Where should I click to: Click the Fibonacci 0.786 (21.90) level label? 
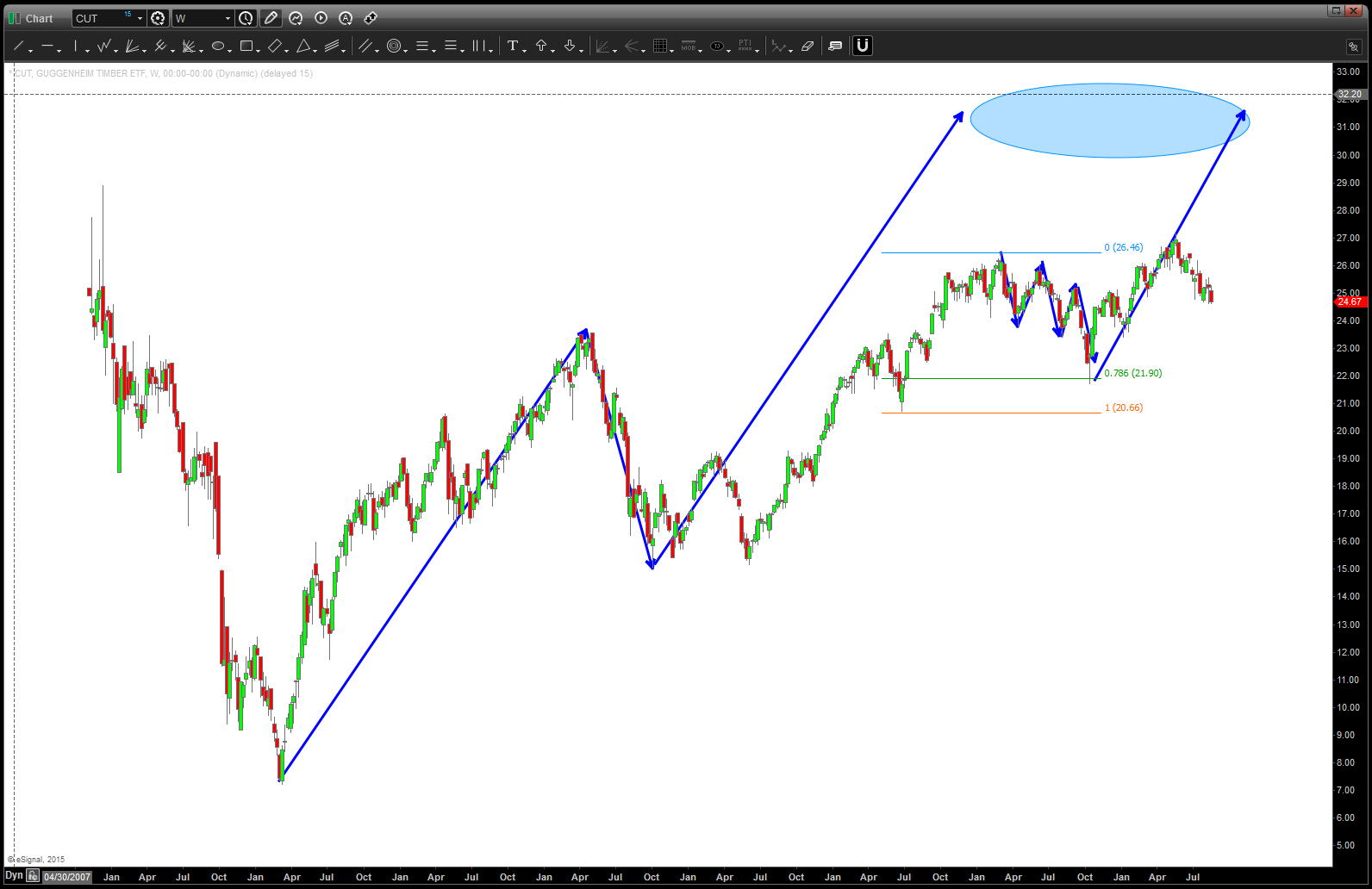1132,373
